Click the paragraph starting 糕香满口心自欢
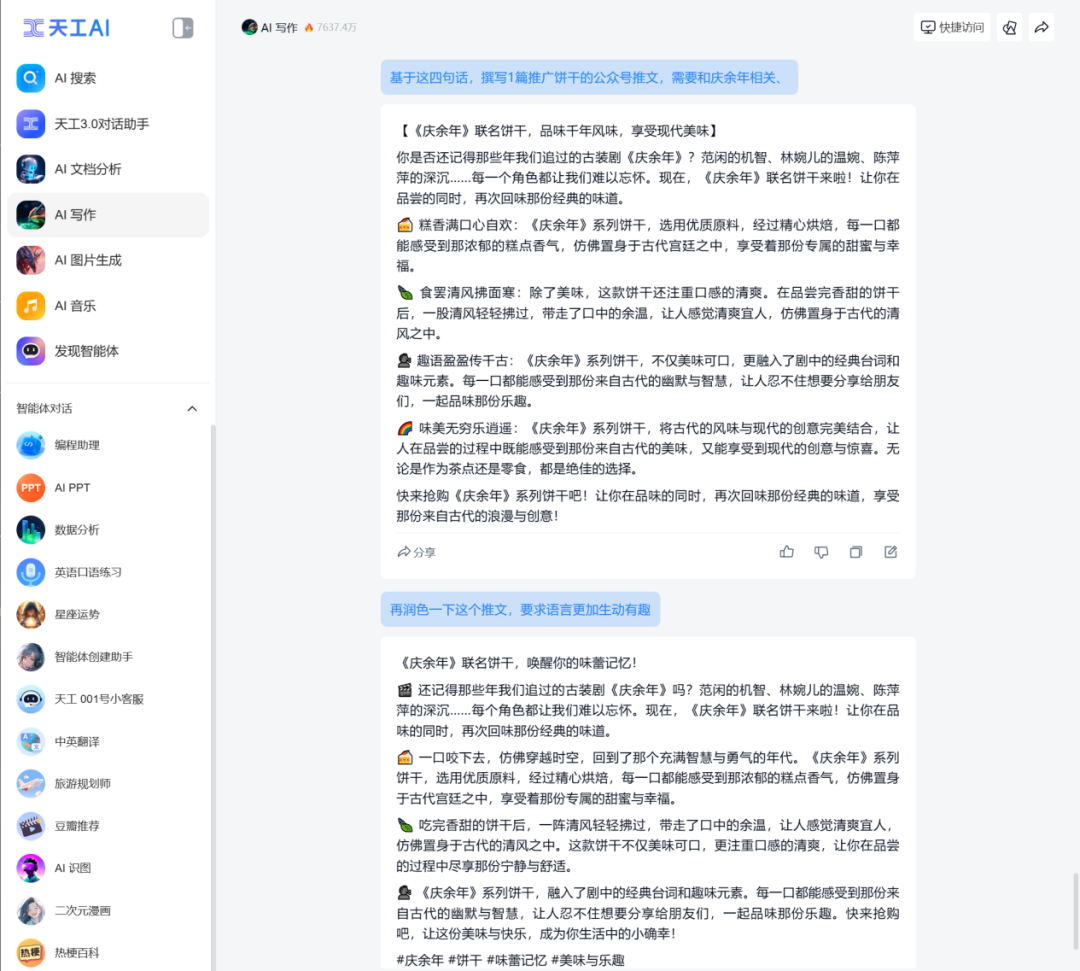 point(647,245)
